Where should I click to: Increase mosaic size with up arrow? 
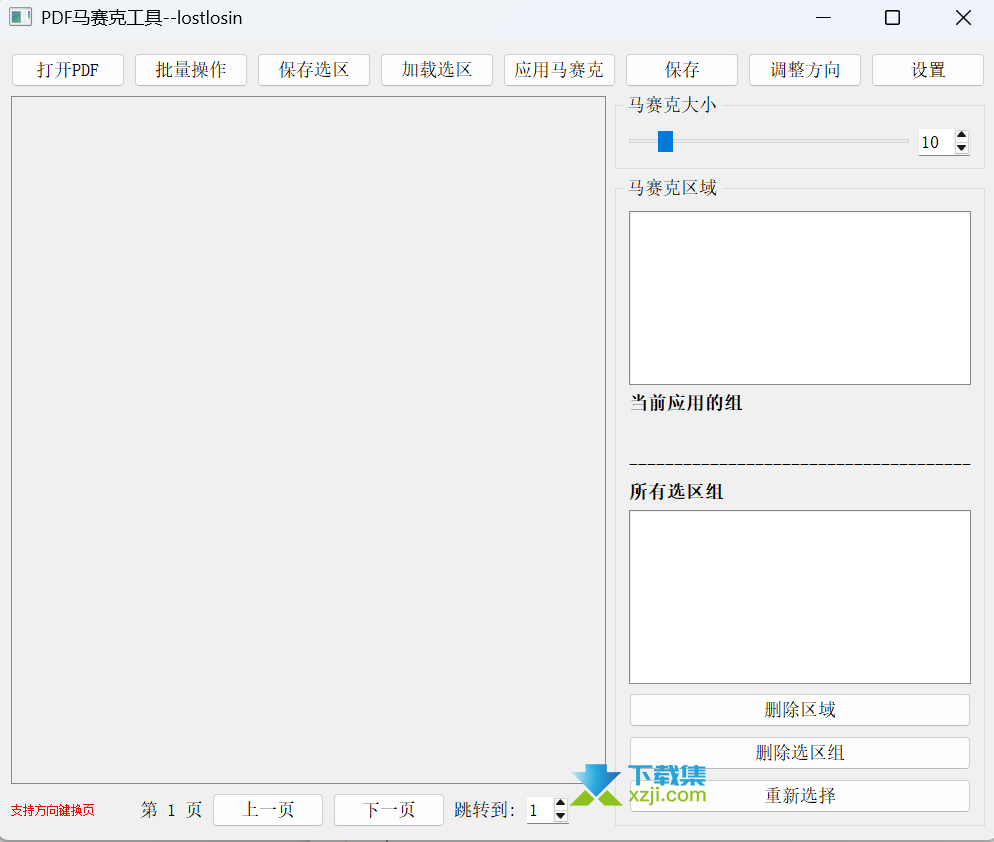coord(962,136)
